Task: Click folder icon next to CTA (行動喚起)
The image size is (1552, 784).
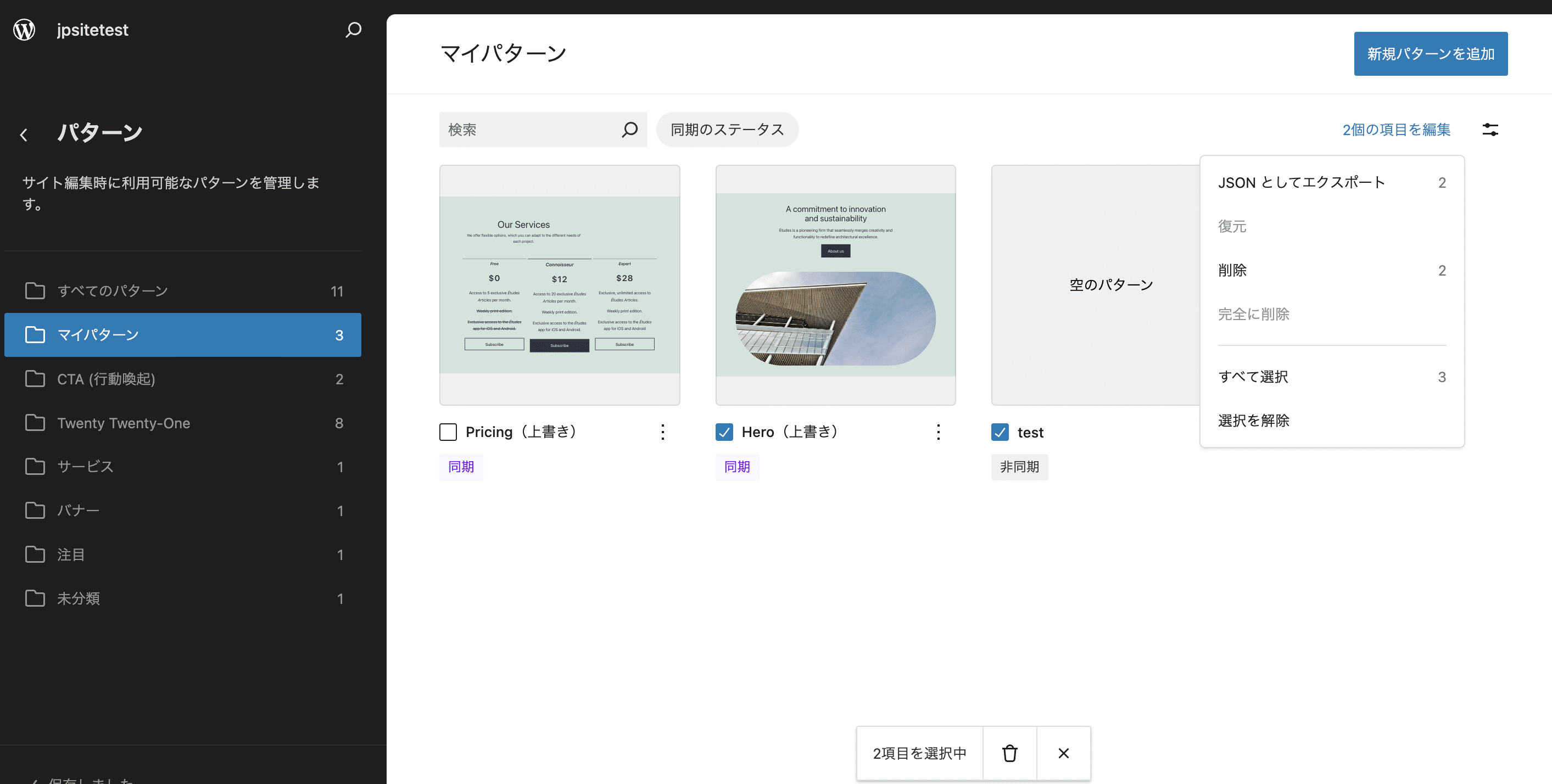Action: coord(35,379)
